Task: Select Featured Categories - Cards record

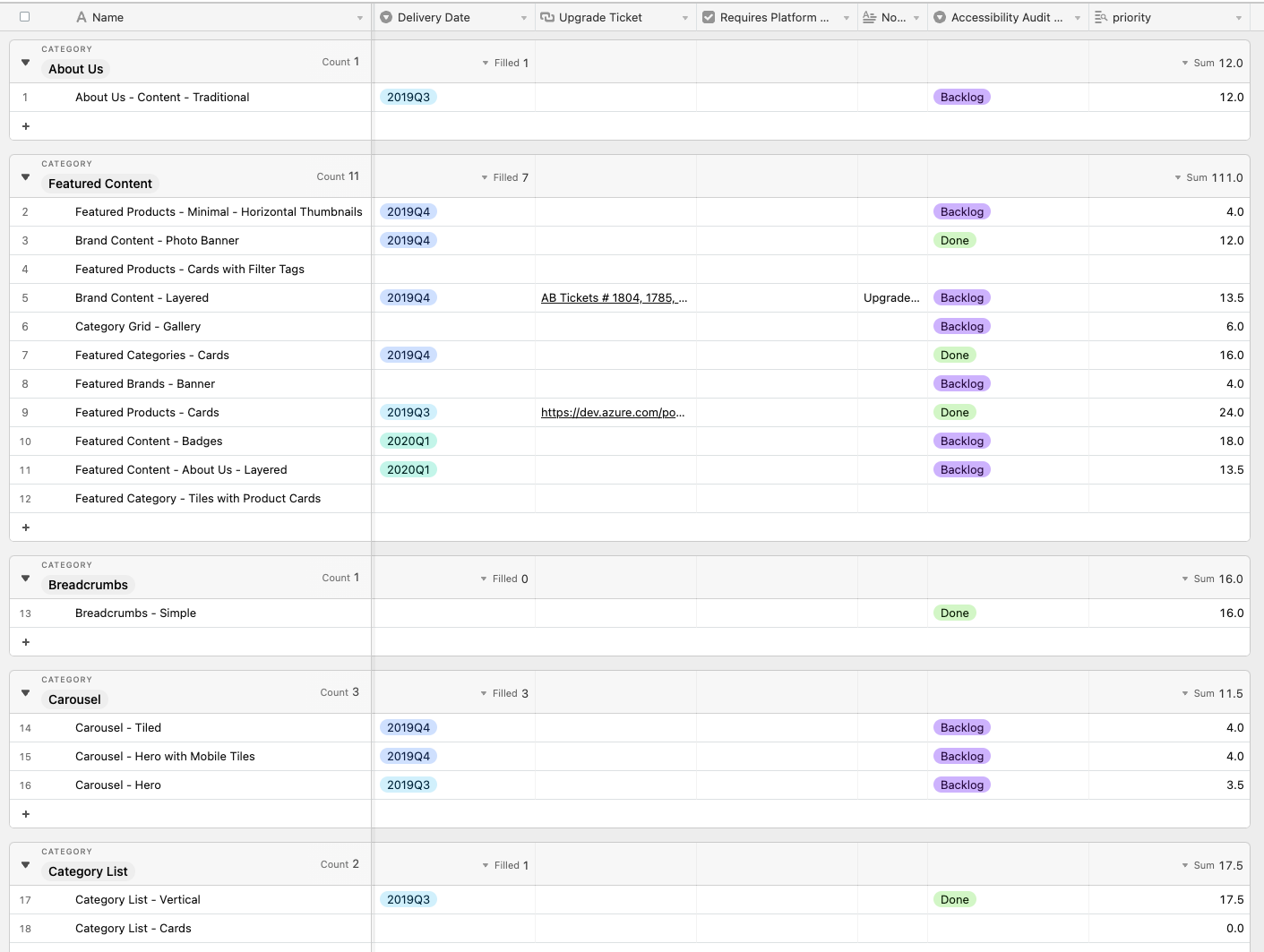Action: pyautogui.click(x=152, y=356)
